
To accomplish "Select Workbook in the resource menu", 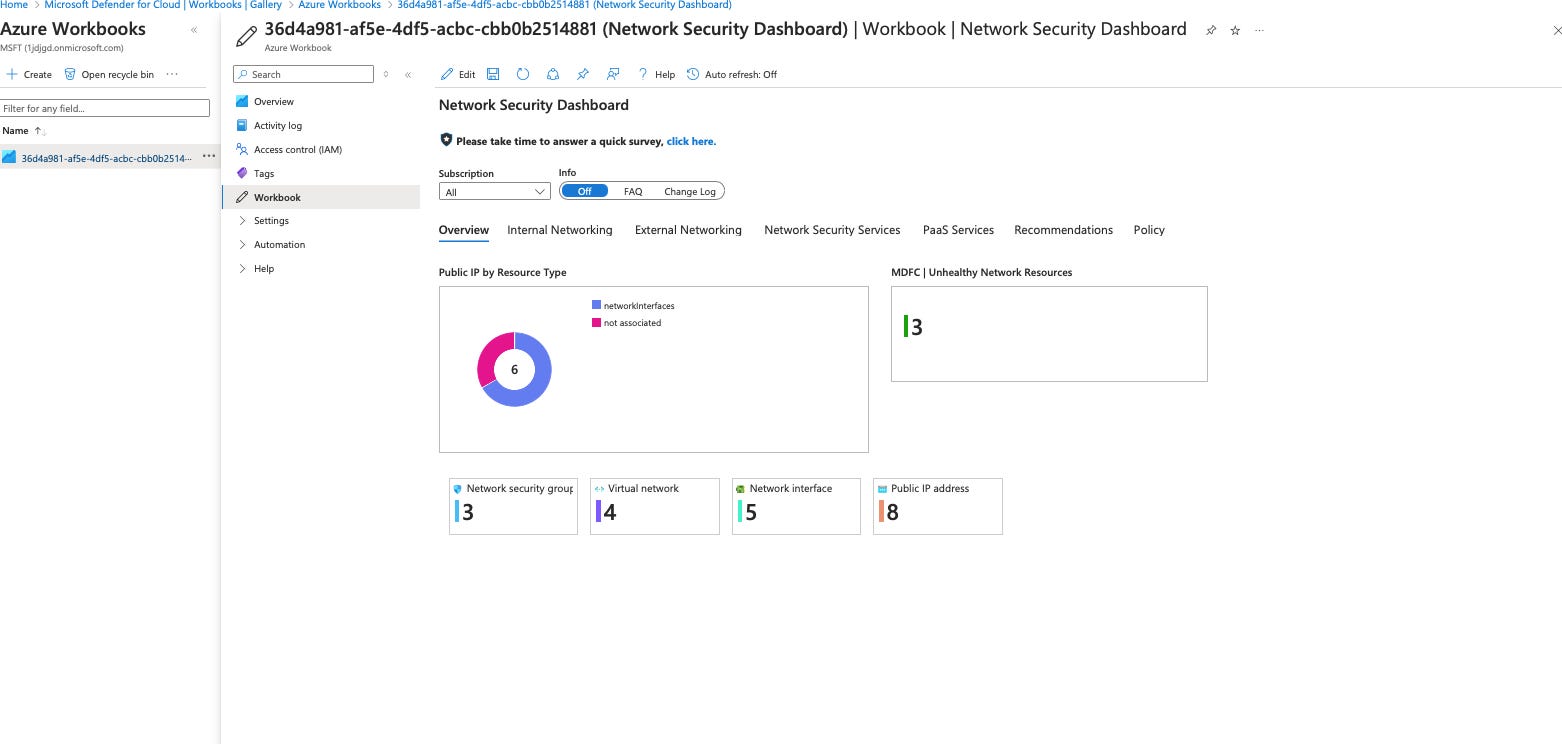I will click(321, 197).
